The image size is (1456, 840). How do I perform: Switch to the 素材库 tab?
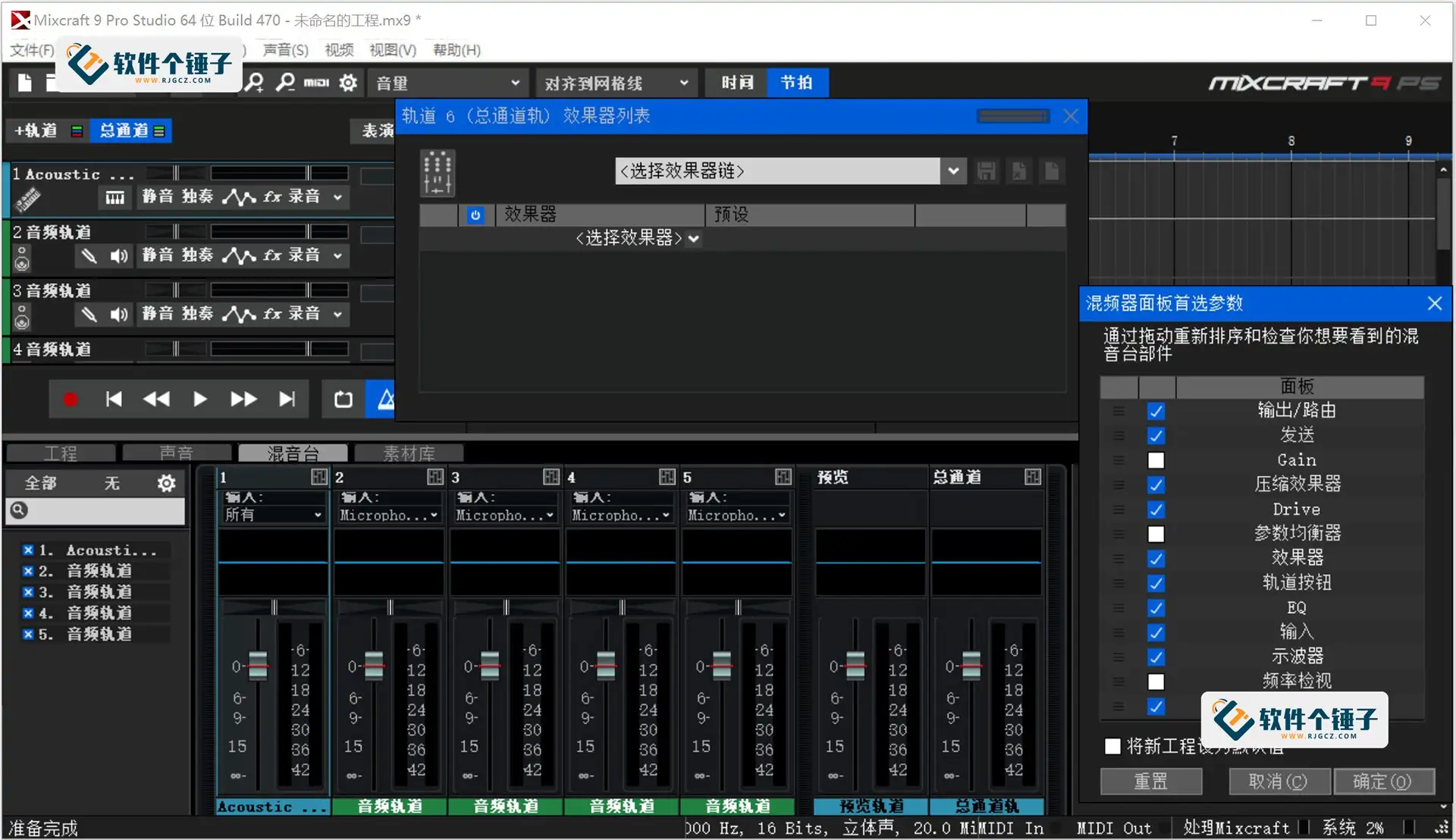tap(408, 453)
